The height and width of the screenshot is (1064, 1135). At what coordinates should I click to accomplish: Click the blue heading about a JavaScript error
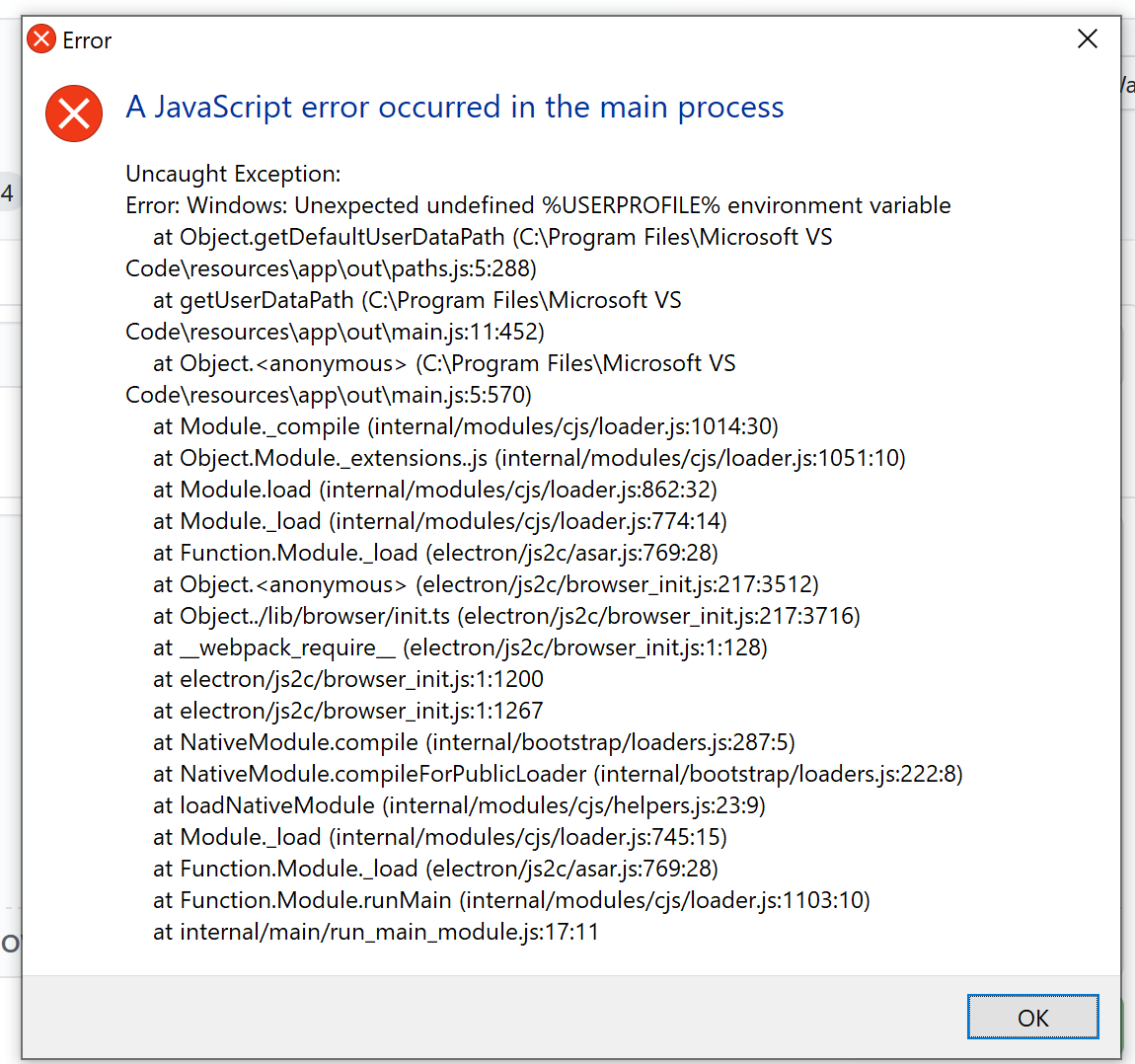454,107
